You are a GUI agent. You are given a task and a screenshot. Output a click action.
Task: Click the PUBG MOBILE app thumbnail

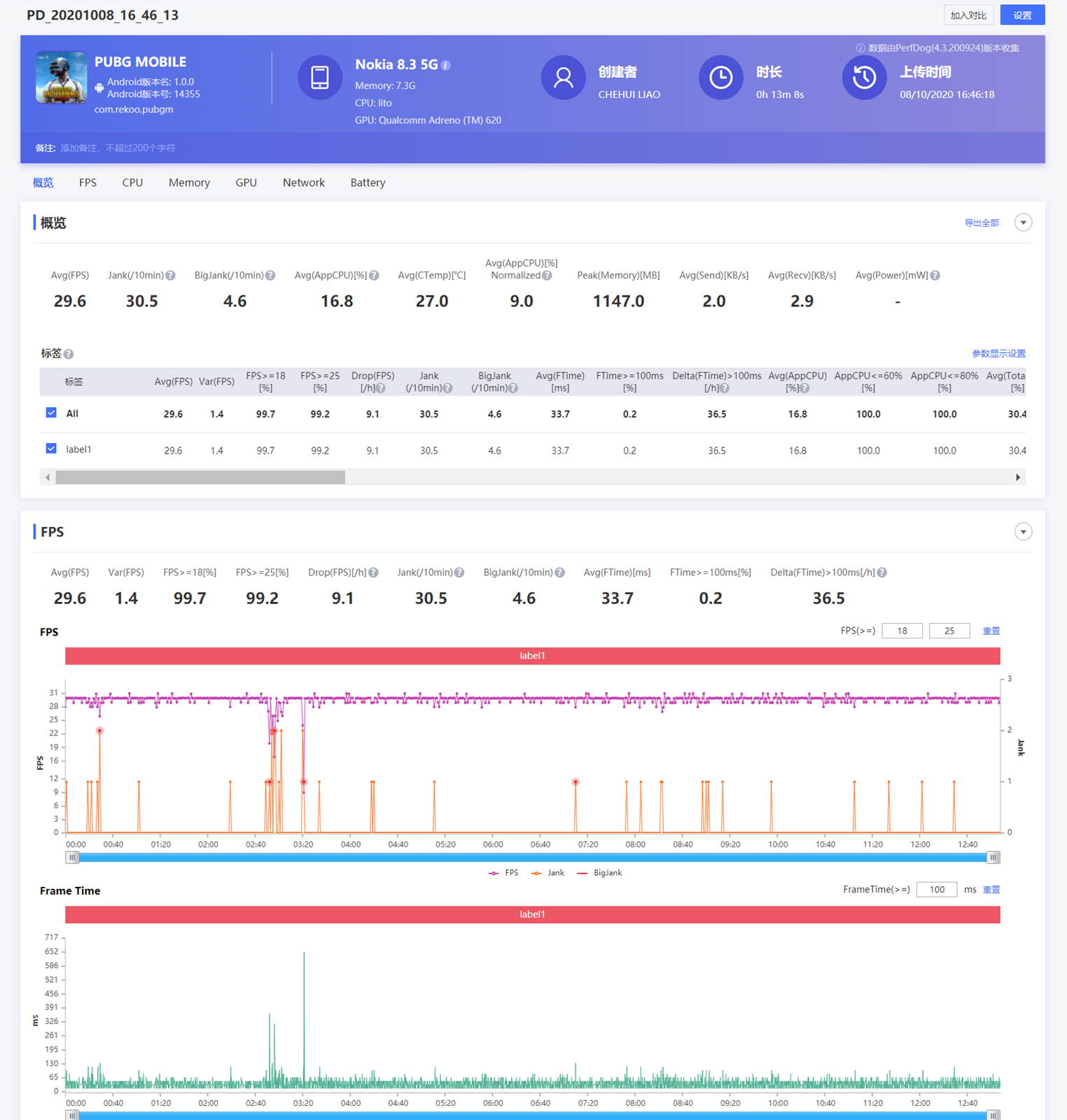[62, 77]
